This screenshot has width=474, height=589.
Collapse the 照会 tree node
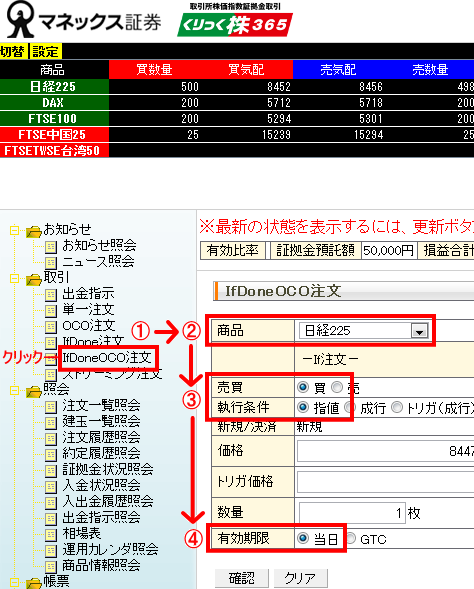click(x=14, y=390)
